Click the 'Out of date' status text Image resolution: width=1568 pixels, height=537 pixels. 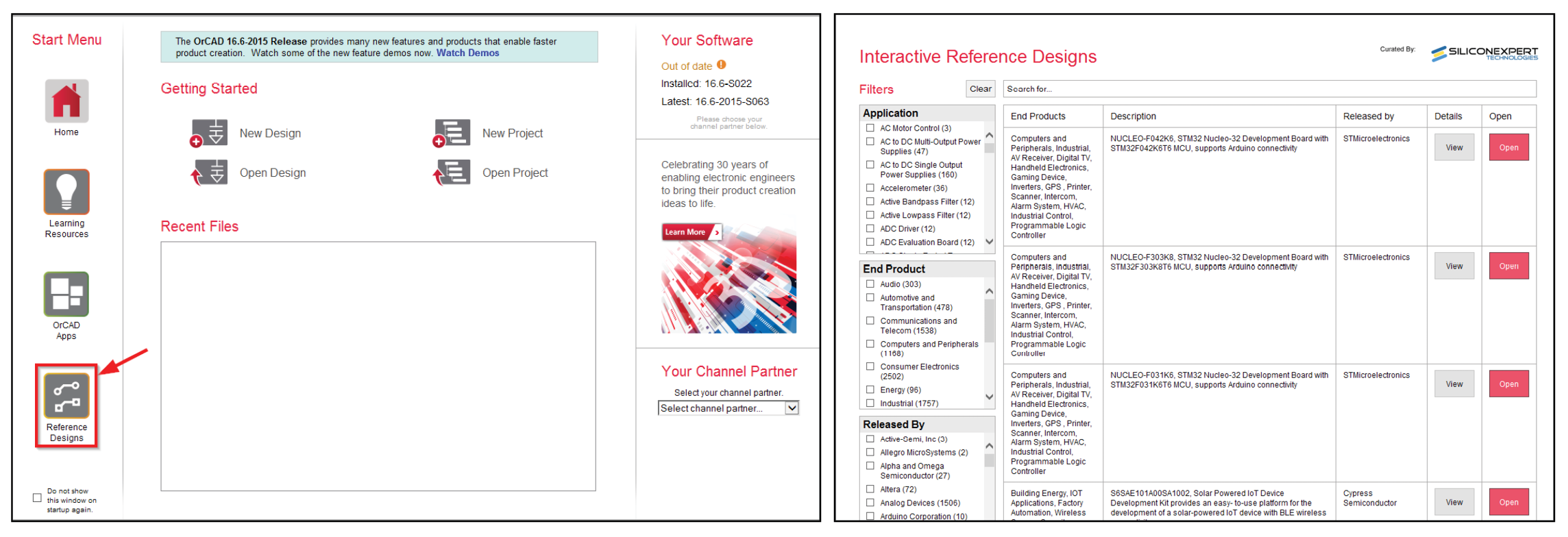(x=687, y=66)
